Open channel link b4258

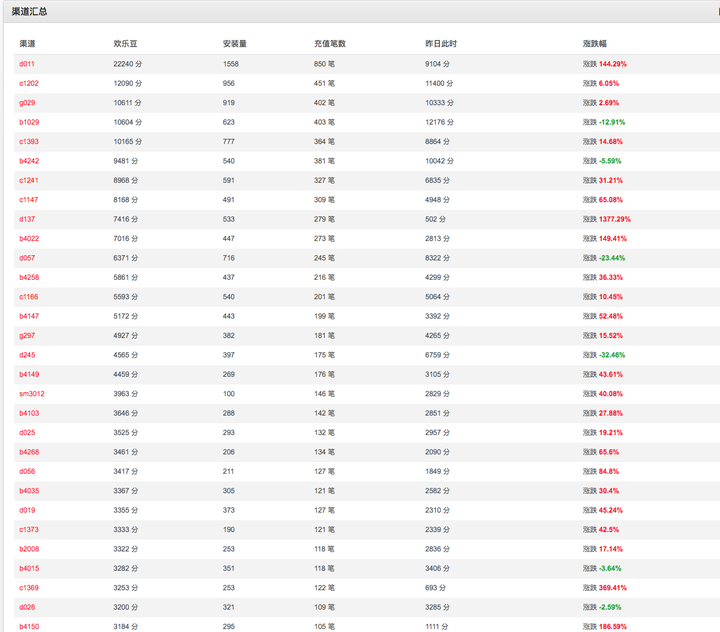point(29,277)
